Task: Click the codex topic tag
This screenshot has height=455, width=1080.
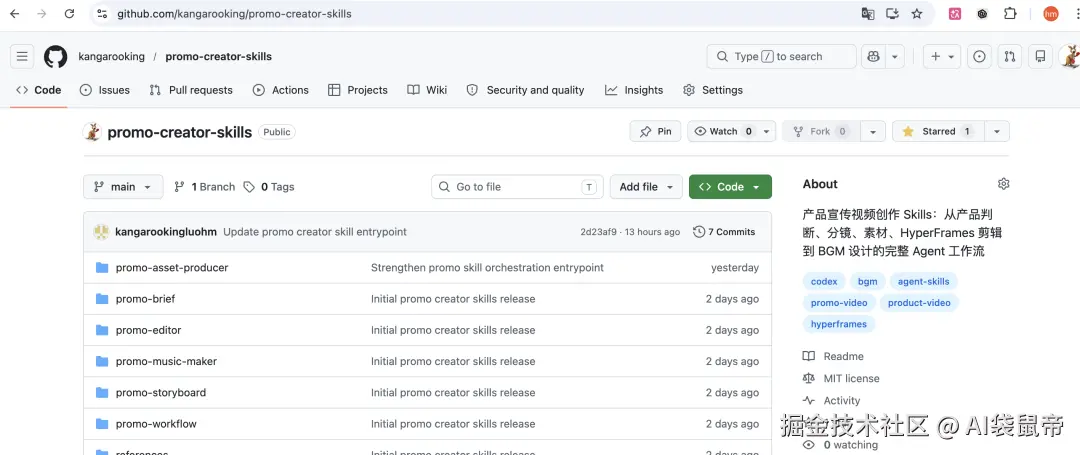Action: (824, 282)
